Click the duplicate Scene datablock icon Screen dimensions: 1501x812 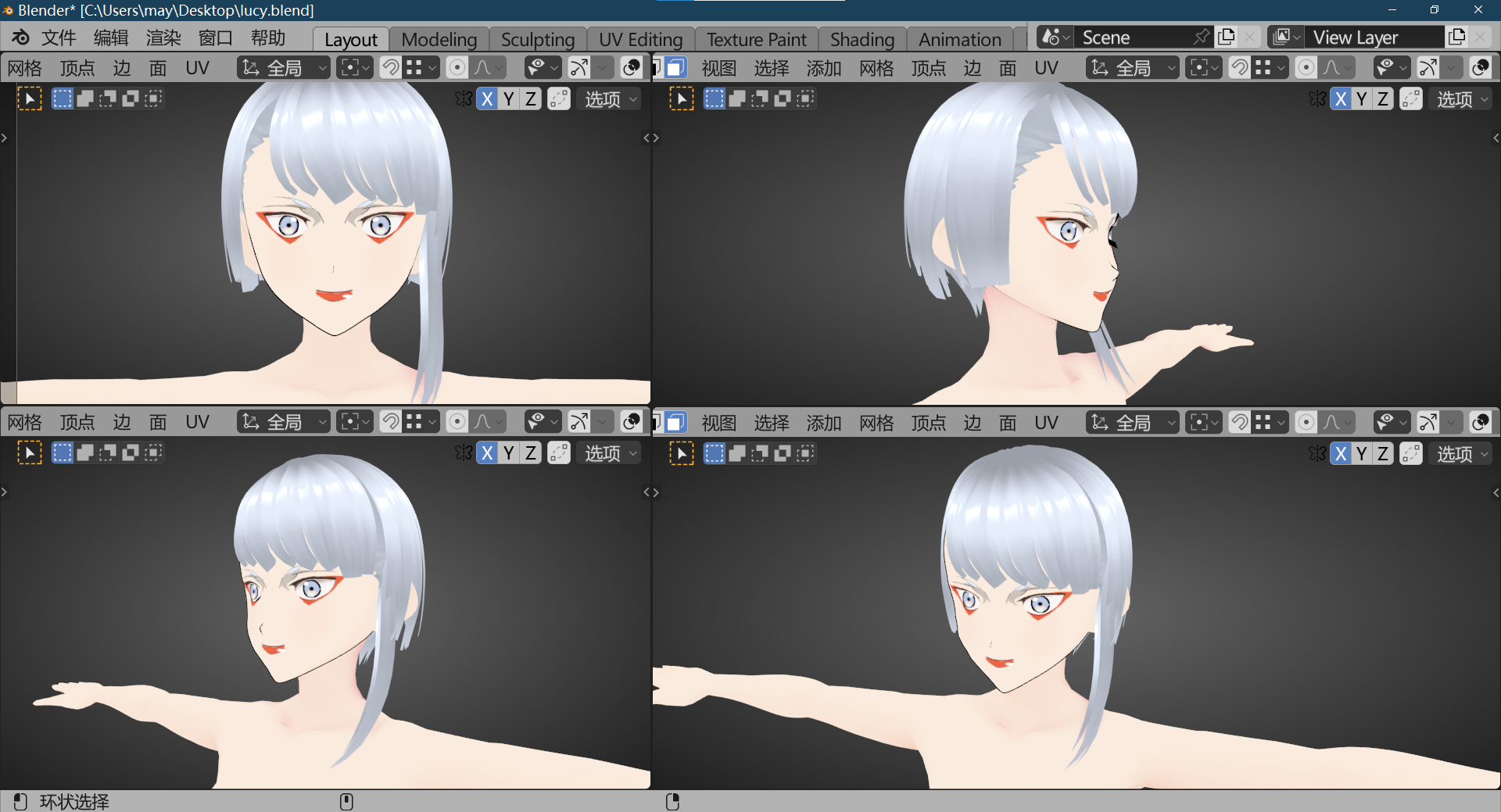tap(1226, 36)
